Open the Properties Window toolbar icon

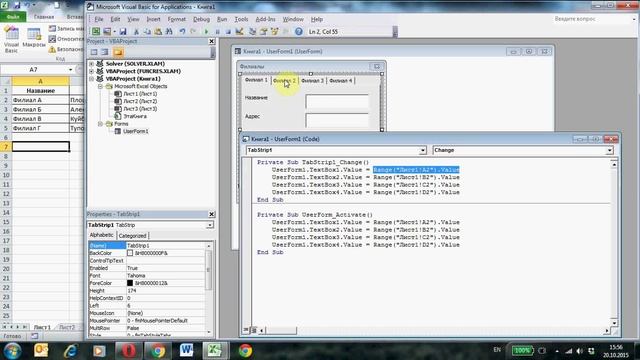click(x=264, y=31)
